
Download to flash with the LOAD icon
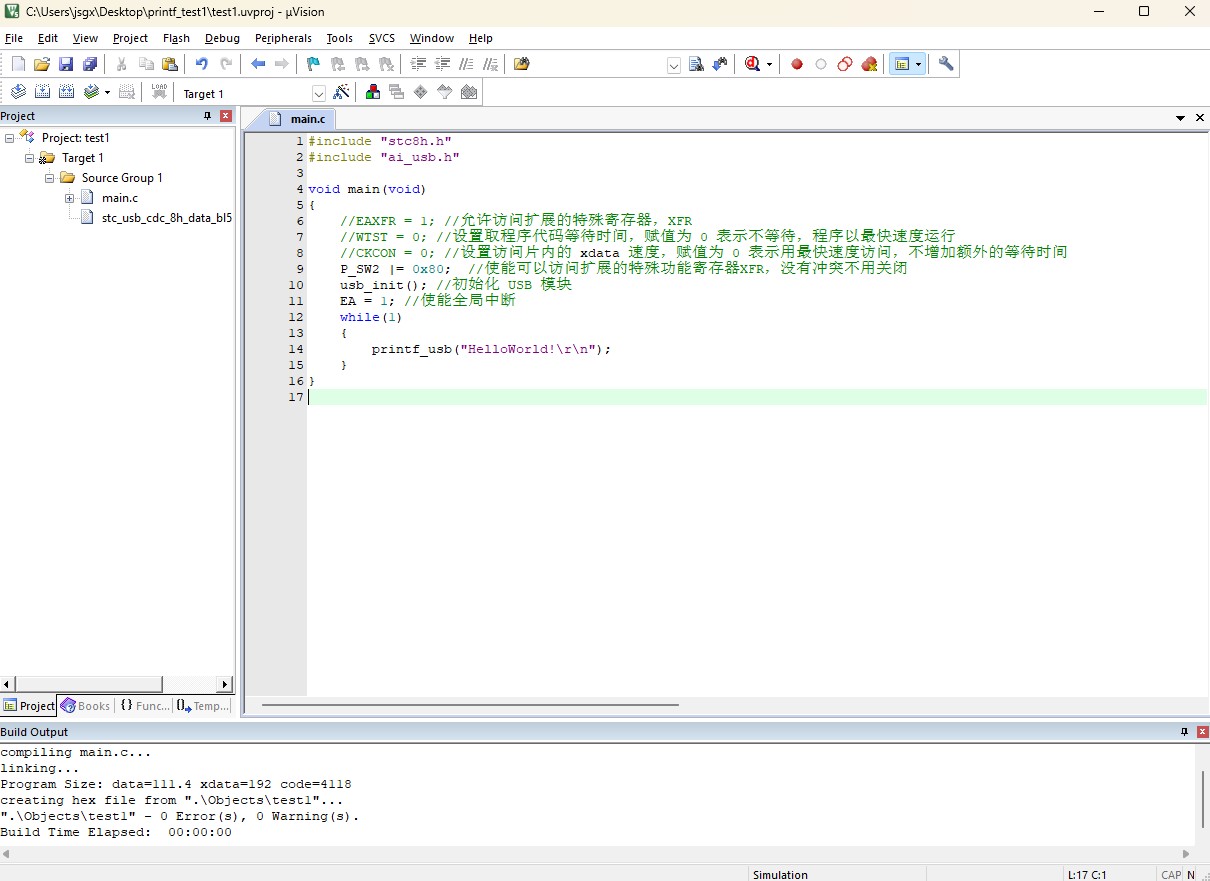159,92
